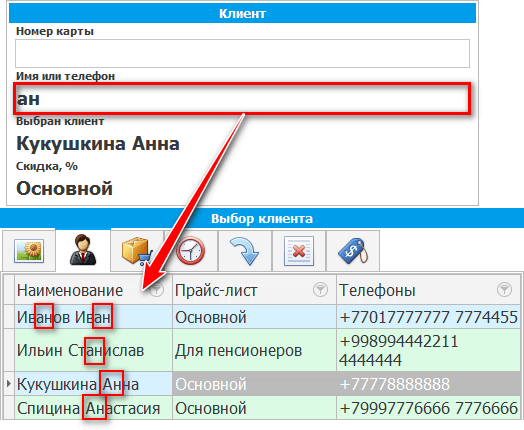Click the Выбор клиента panel header
The width and height of the screenshot is (524, 430).
click(x=262, y=219)
